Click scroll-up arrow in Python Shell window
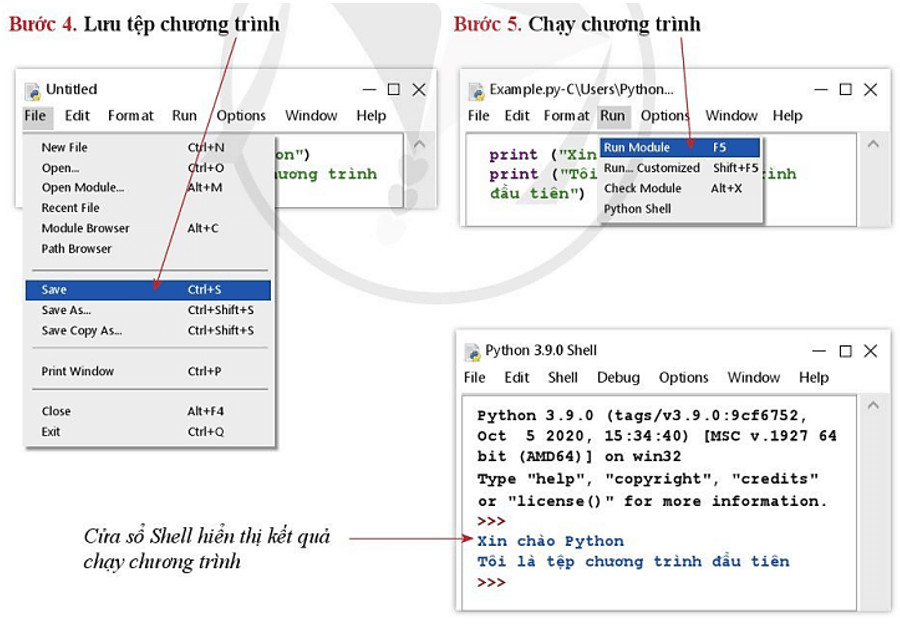The image size is (900, 624). [873, 405]
